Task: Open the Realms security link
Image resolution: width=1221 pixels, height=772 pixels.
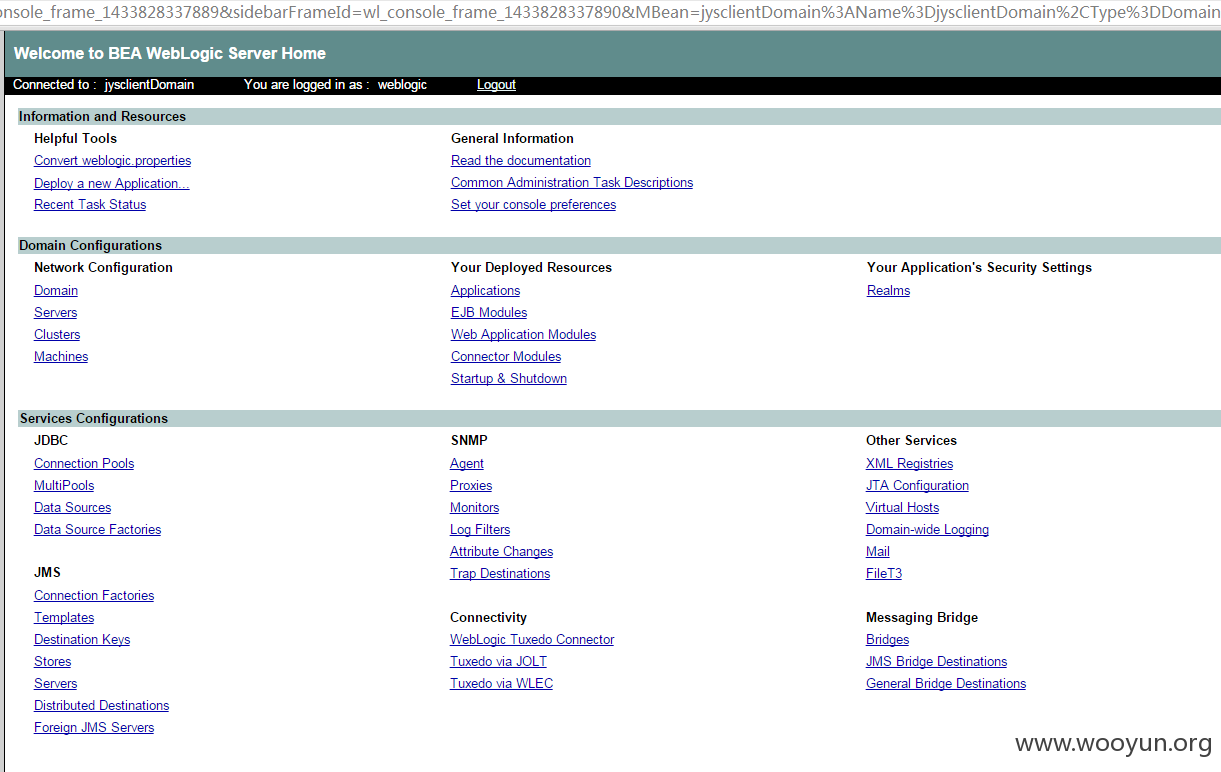Action: click(888, 291)
